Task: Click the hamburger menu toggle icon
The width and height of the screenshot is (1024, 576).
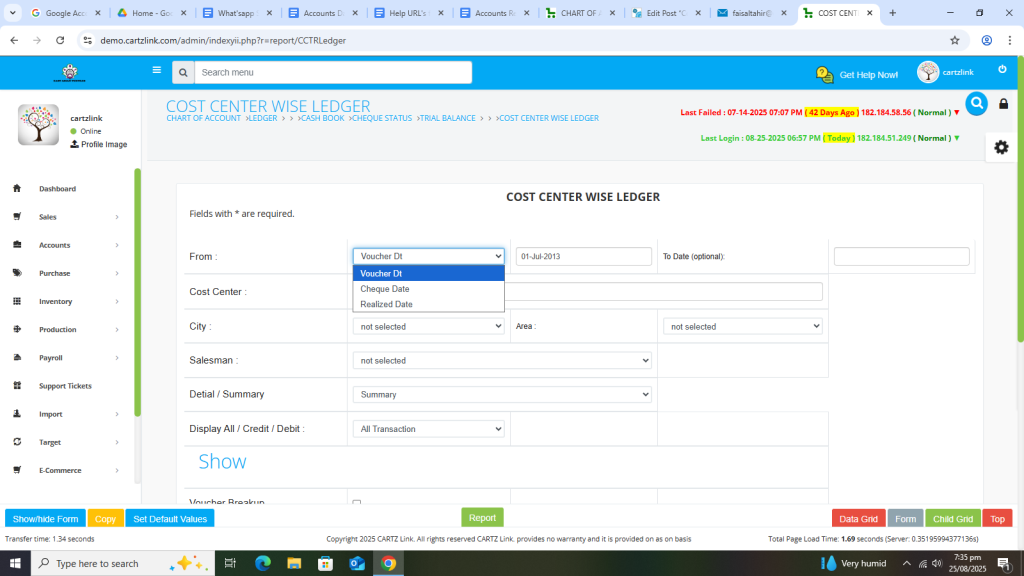Action: [156, 71]
